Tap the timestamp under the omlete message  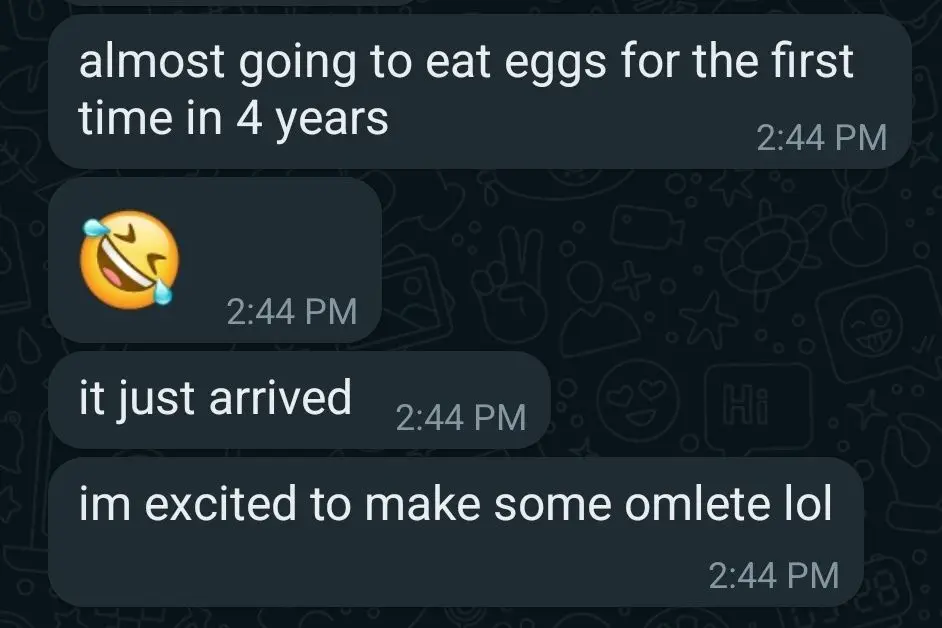tap(773, 575)
